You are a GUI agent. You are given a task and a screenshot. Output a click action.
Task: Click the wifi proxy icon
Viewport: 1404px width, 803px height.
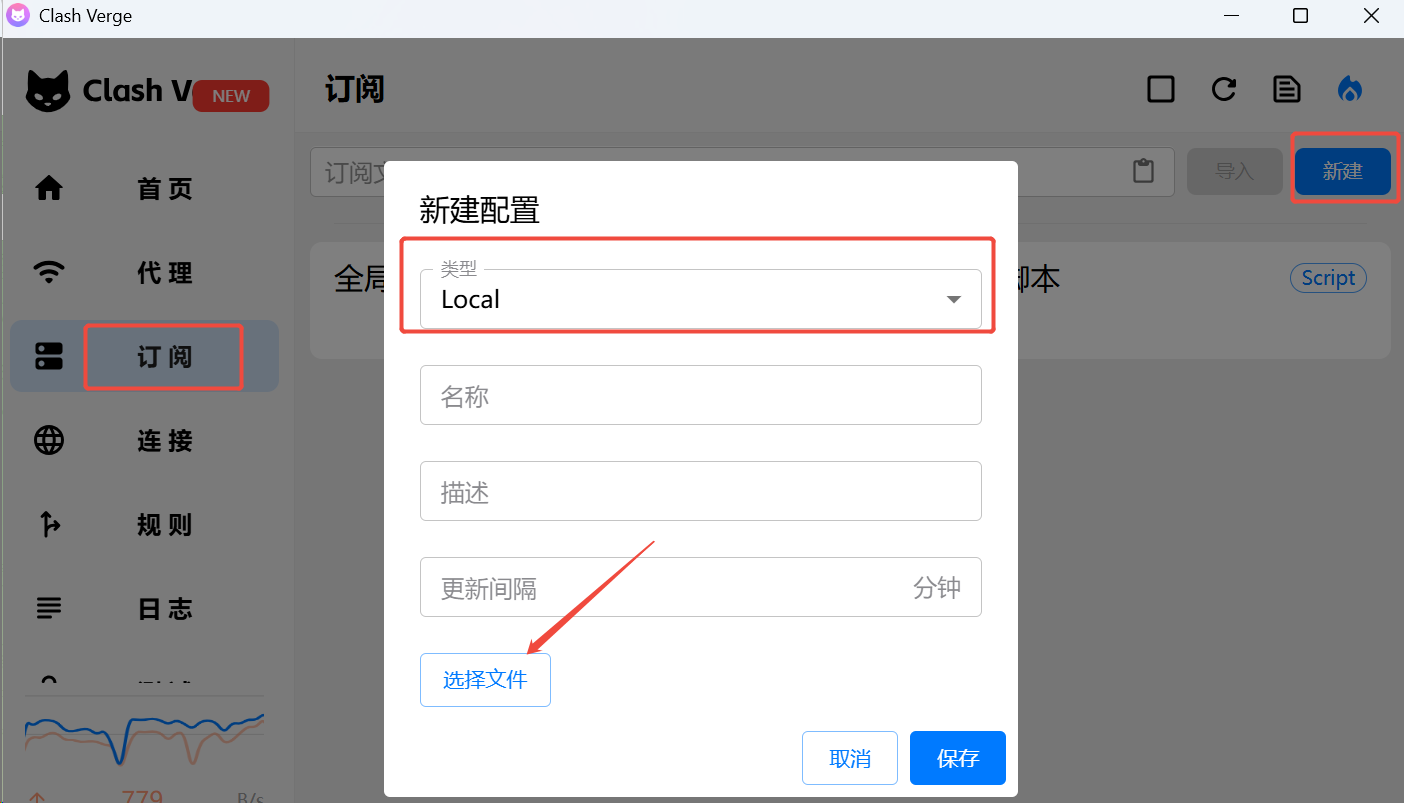(49, 272)
